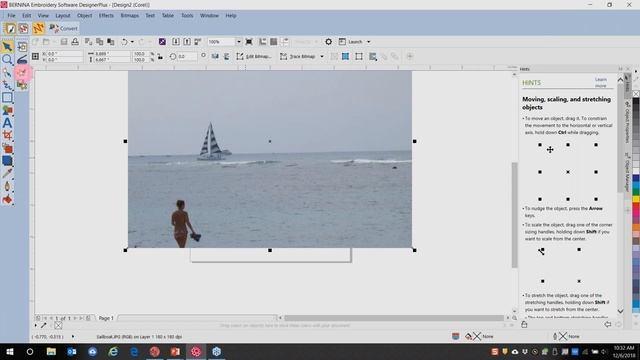This screenshot has height=360, width=640.
Task: Switch to Embroidery Canvas mode
Action: point(24,28)
